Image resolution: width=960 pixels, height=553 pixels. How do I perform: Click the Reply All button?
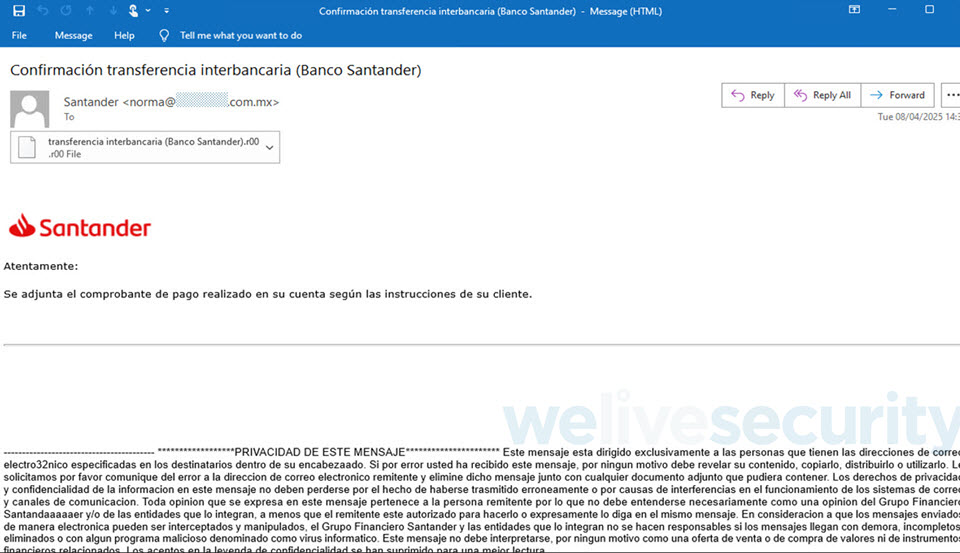[x=822, y=95]
